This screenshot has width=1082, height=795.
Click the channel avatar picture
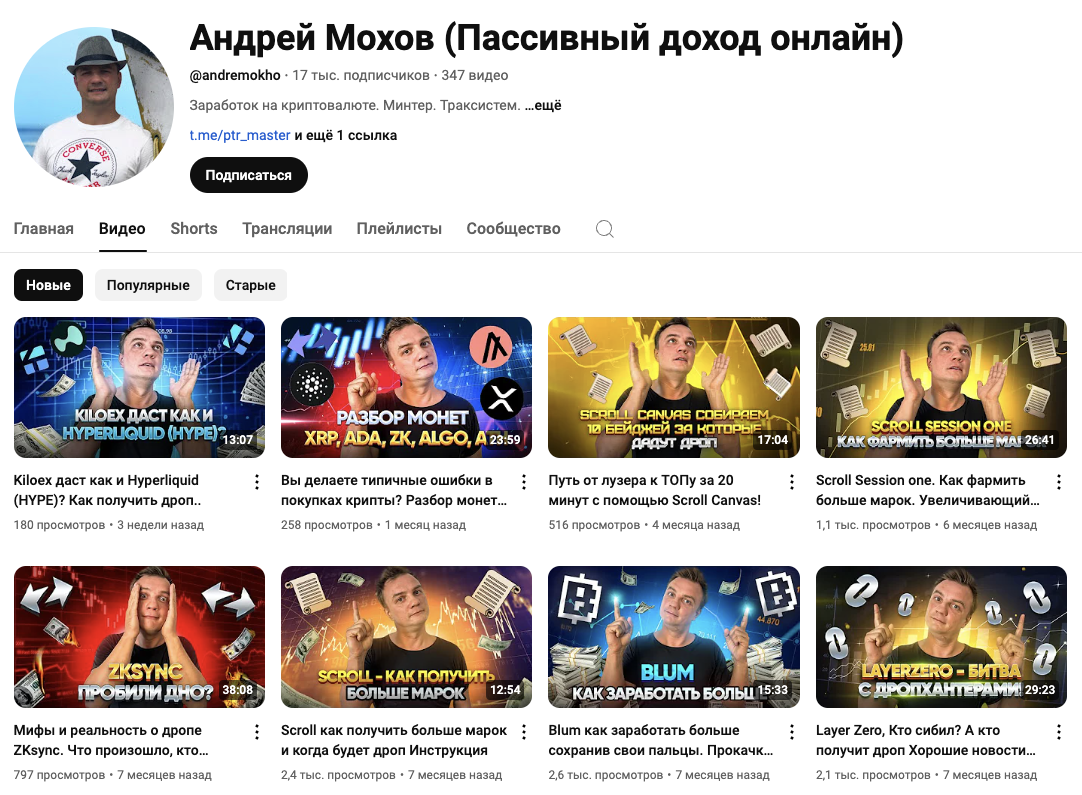point(94,107)
